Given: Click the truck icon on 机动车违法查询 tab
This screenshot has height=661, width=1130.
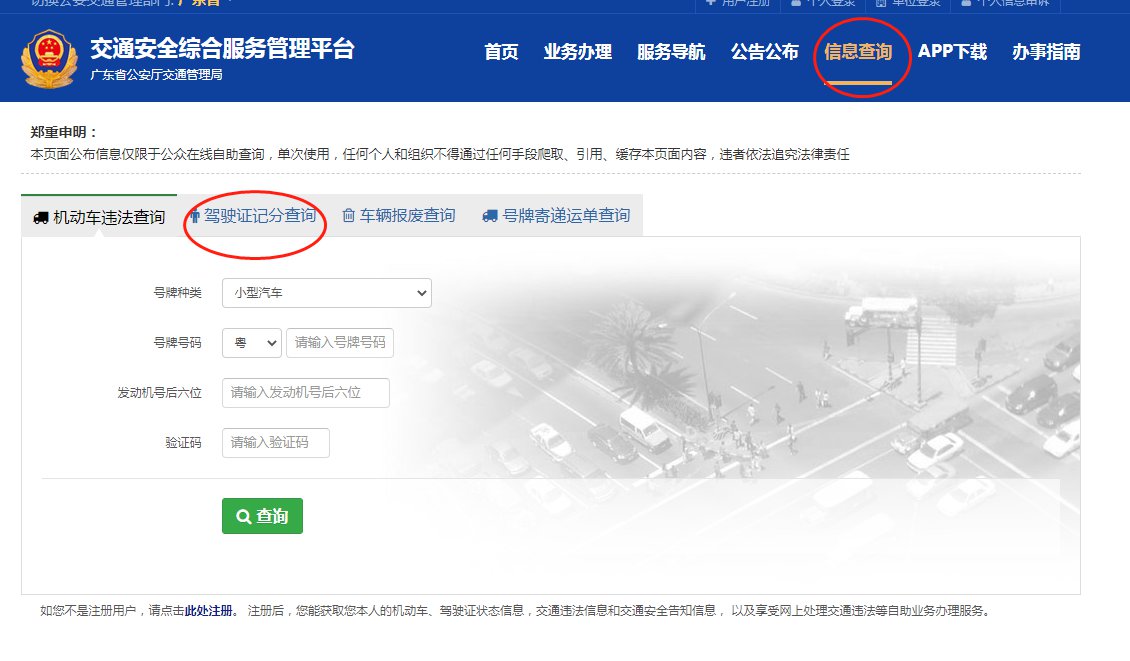Looking at the screenshot, I should coord(41,217).
